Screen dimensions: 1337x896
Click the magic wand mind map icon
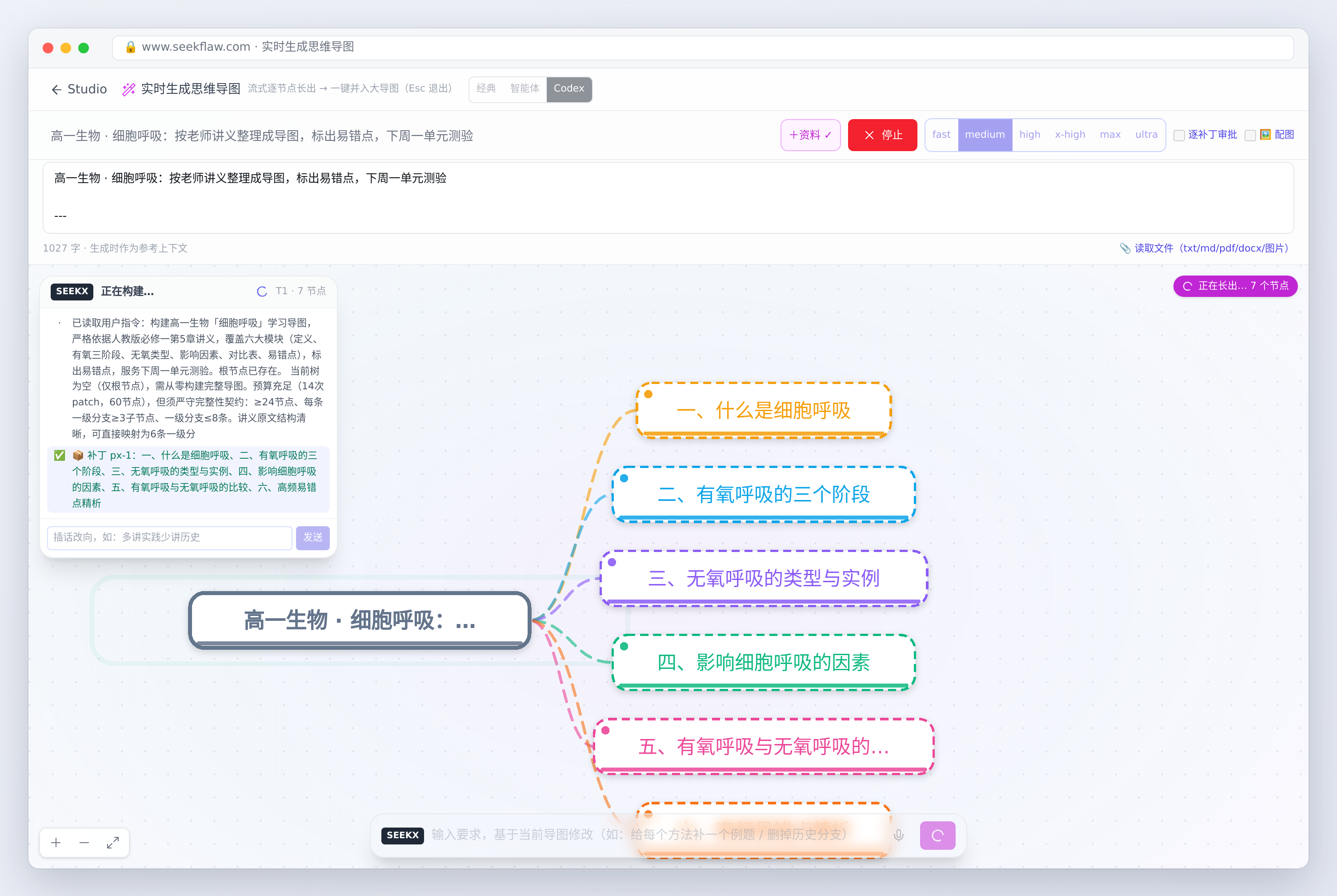tap(129, 89)
